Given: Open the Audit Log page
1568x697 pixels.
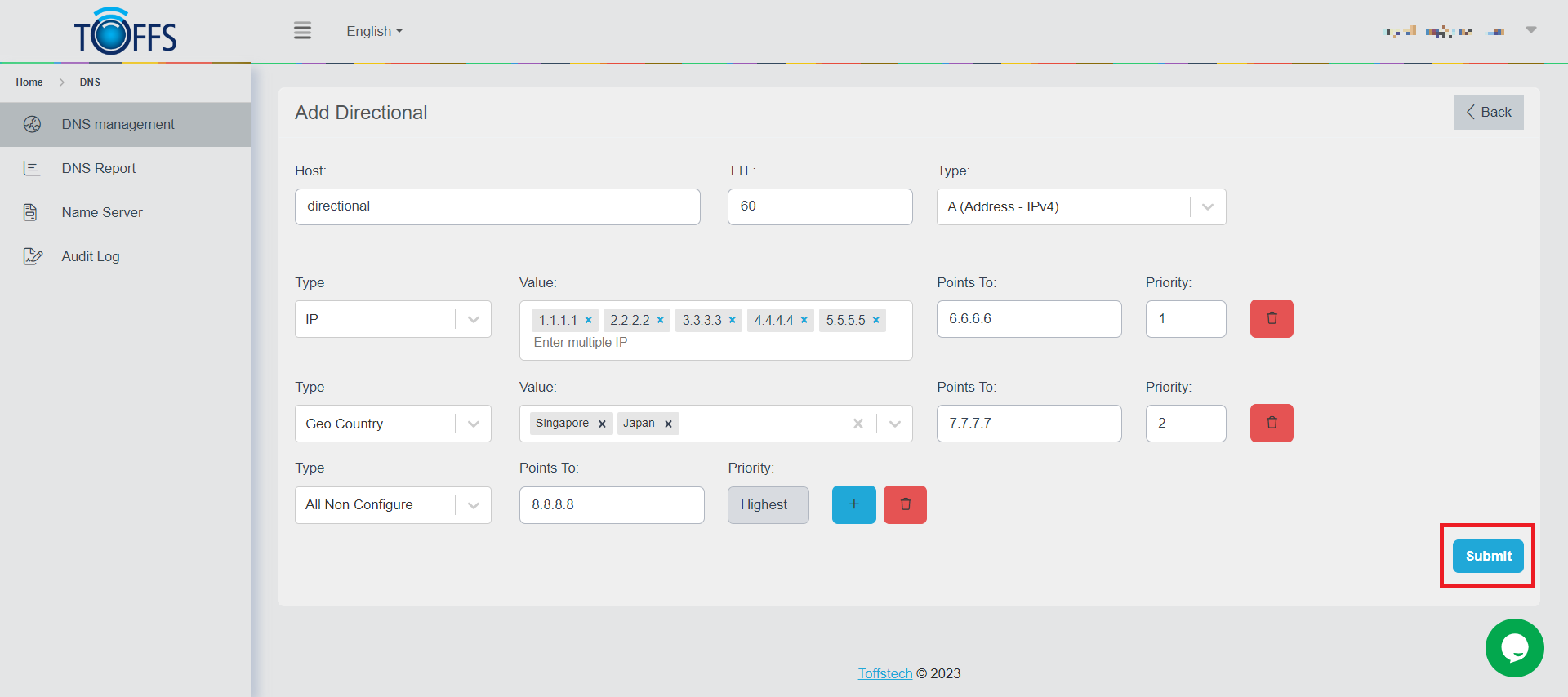Looking at the screenshot, I should click(91, 256).
